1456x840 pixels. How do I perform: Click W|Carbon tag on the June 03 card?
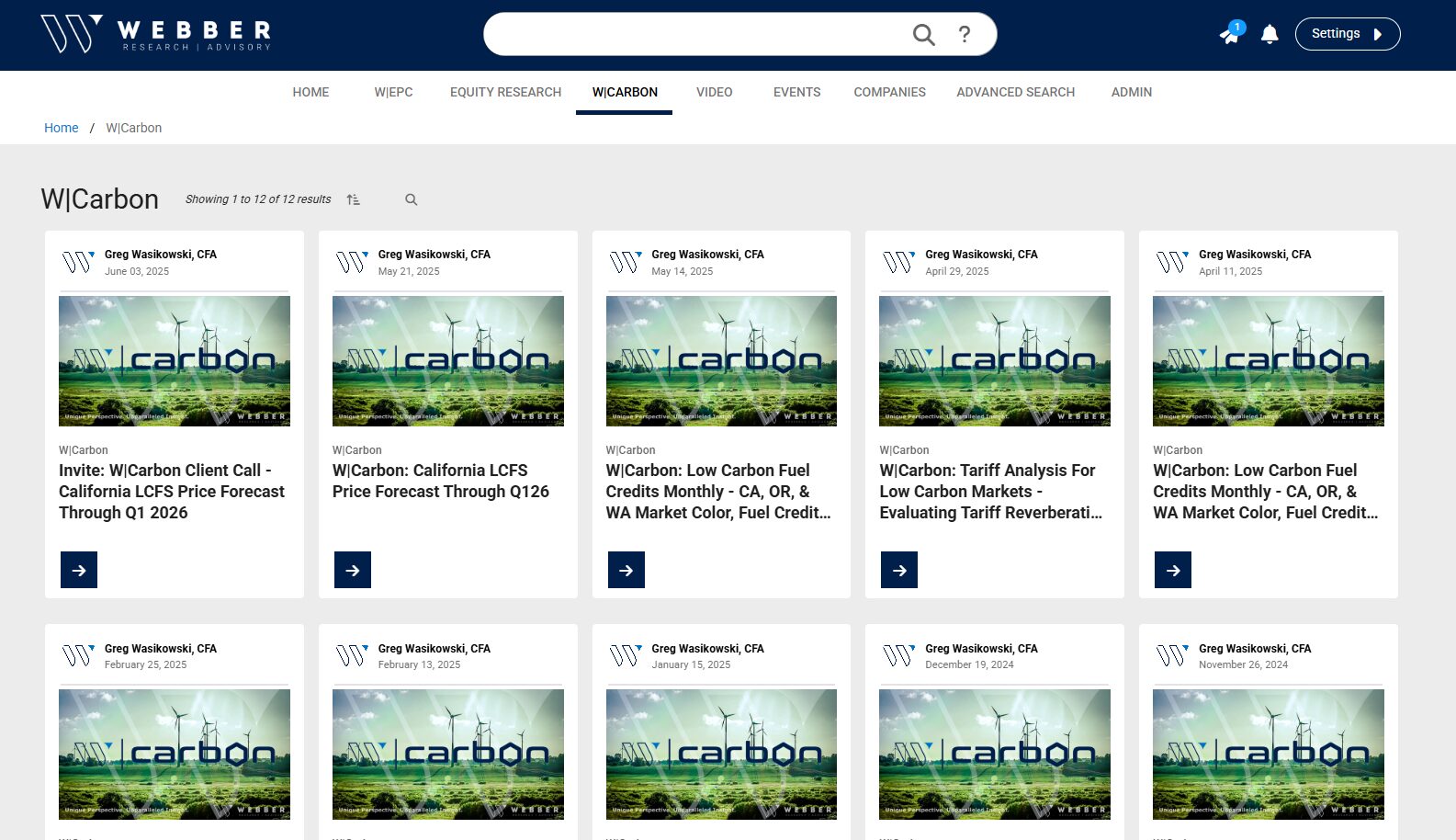coord(84,450)
